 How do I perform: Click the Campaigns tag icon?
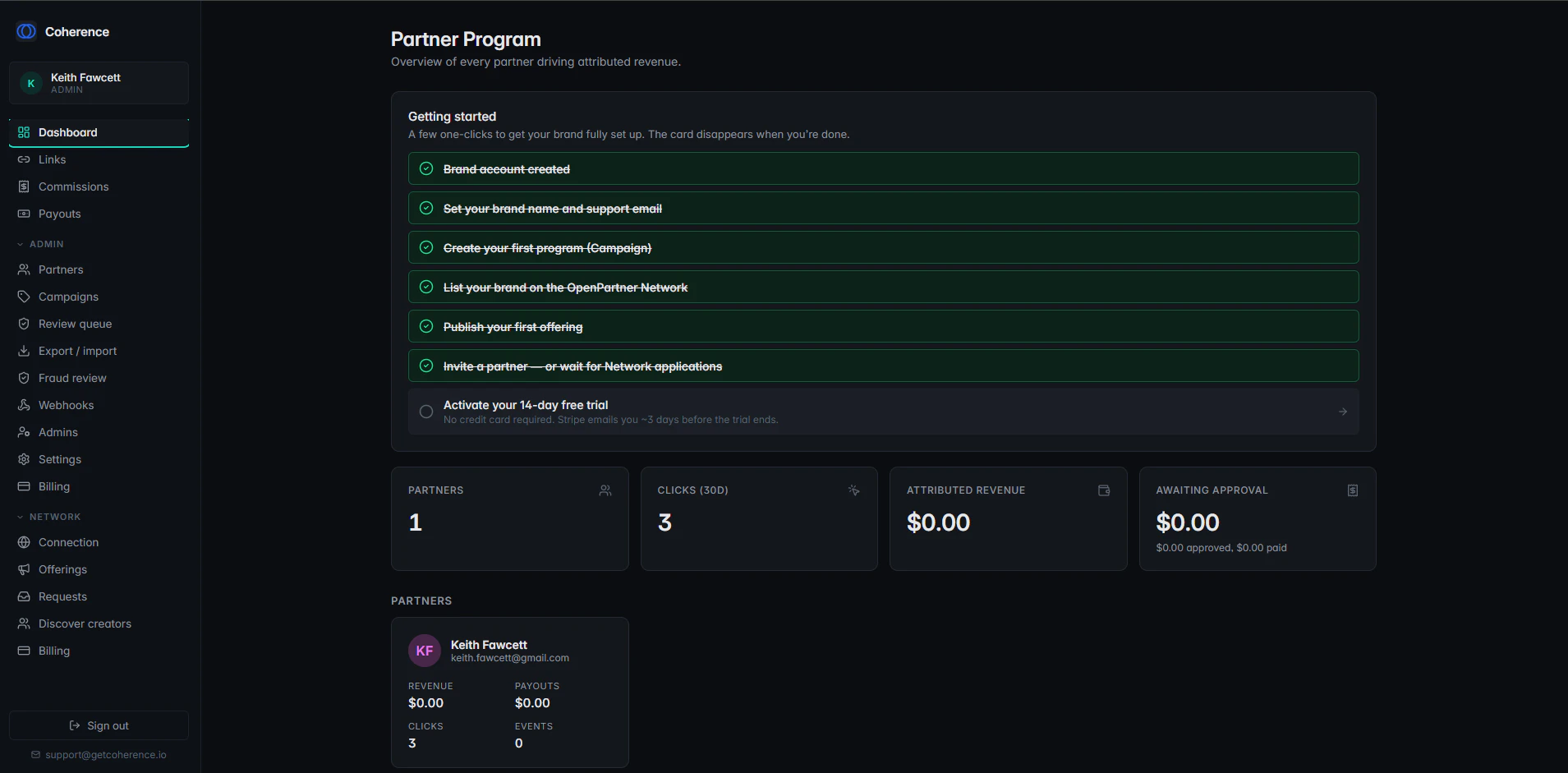[24, 297]
